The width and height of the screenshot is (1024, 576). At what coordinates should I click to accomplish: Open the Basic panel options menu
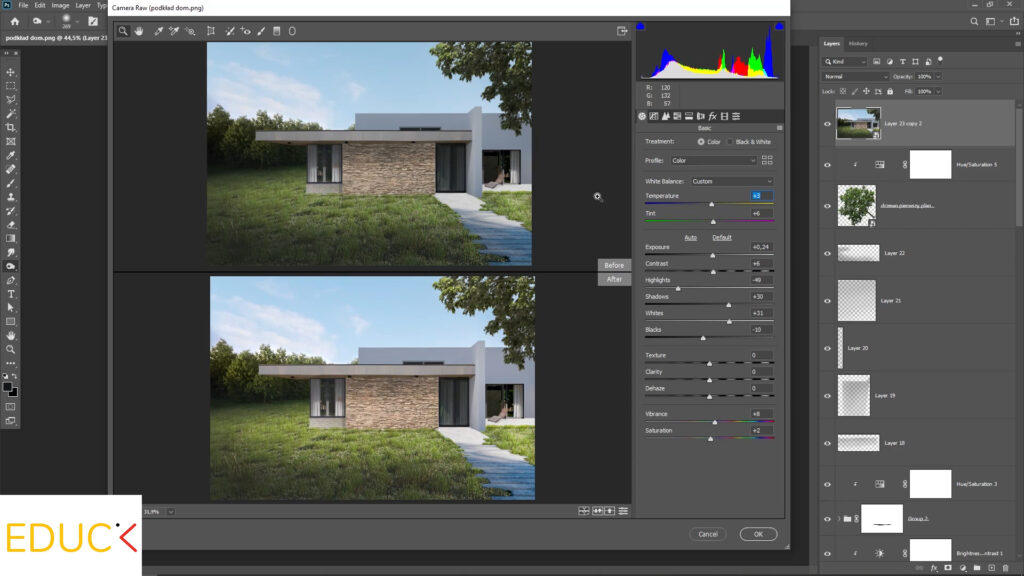click(779, 128)
